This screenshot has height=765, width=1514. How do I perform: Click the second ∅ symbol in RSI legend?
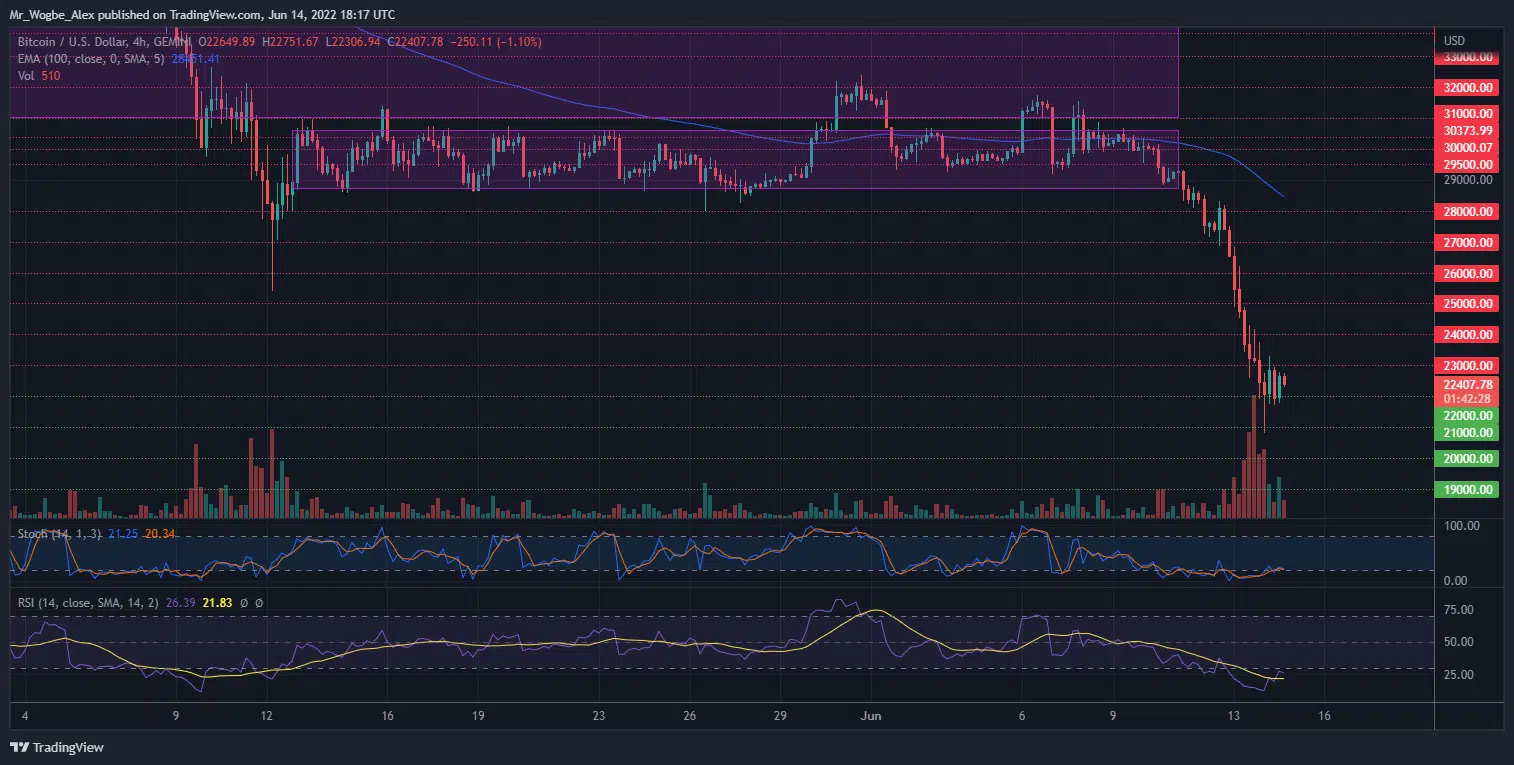click(259, 602)
